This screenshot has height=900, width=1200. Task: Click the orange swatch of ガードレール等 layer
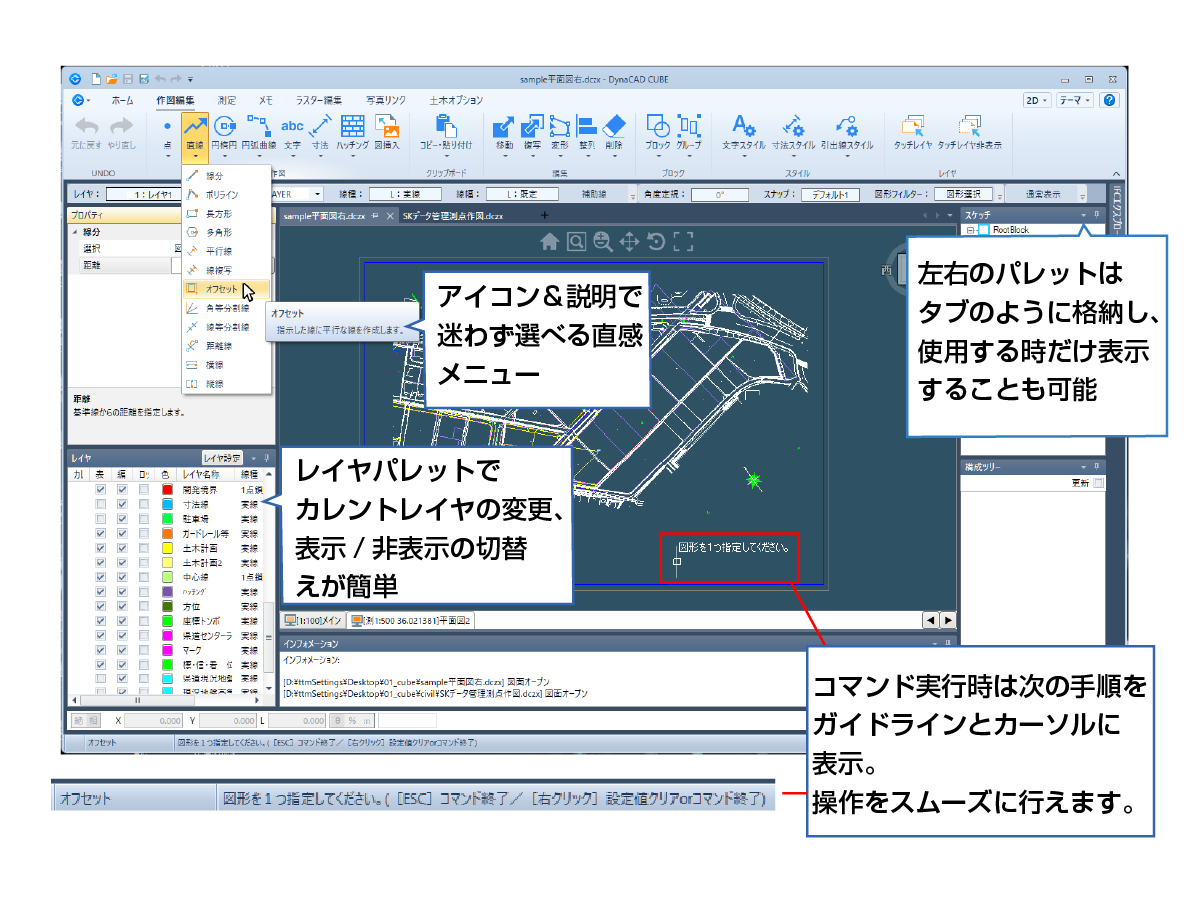(x=167, y=534)
